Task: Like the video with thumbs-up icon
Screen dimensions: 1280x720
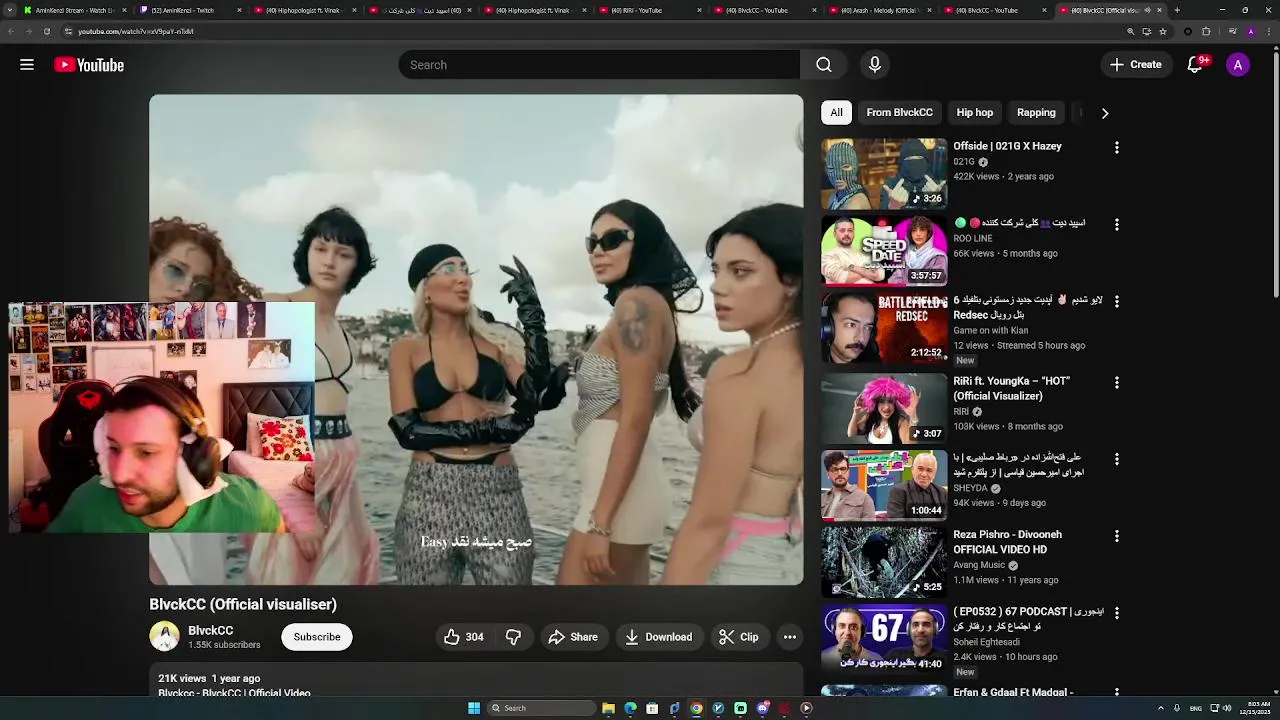Action: coord(463,637)
